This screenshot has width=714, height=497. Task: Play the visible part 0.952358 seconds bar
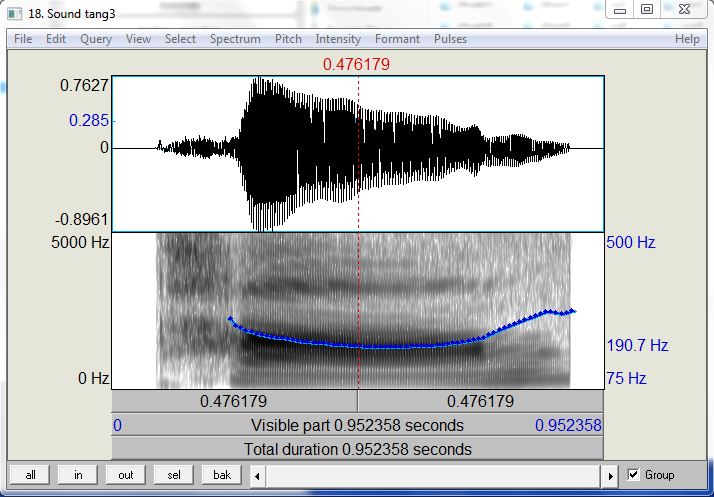coord(357,425)
